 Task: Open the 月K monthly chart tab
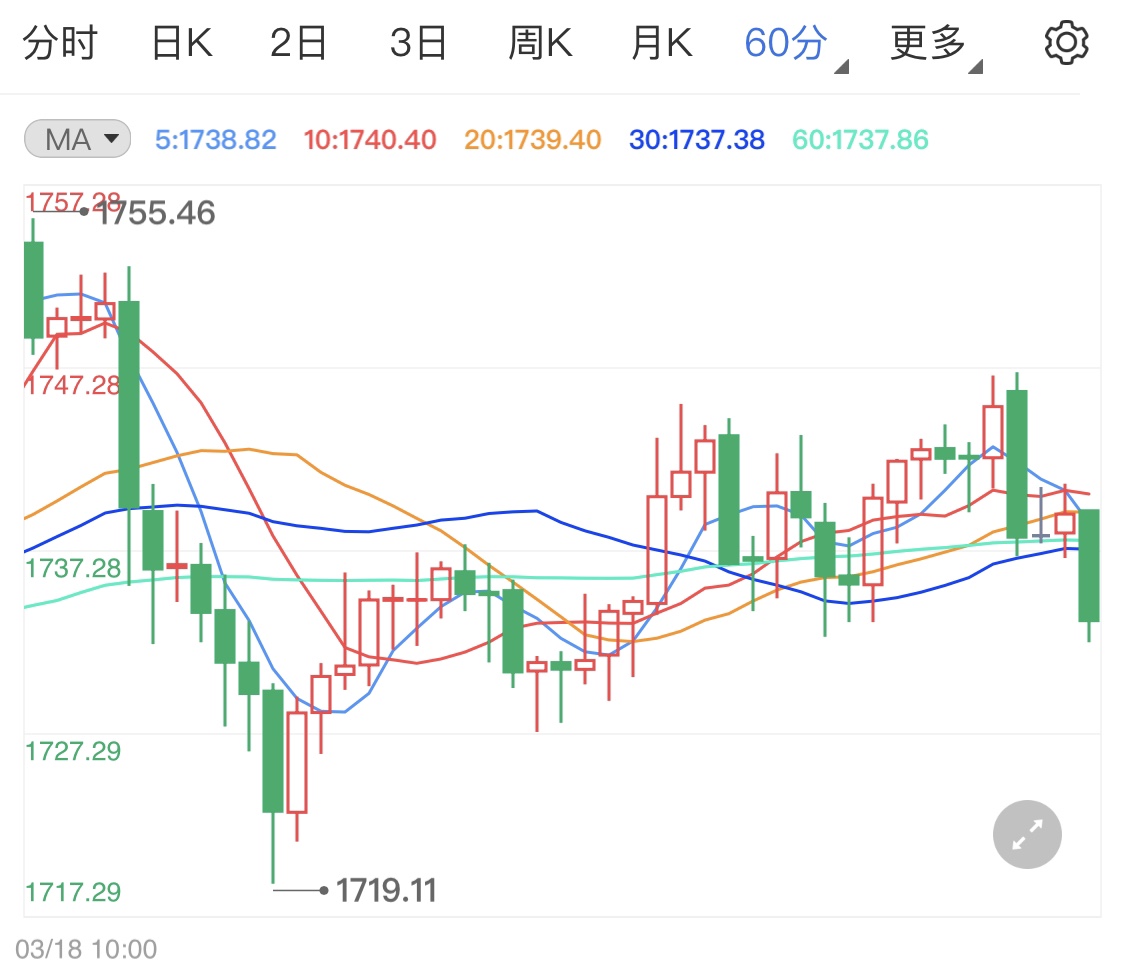662,43
